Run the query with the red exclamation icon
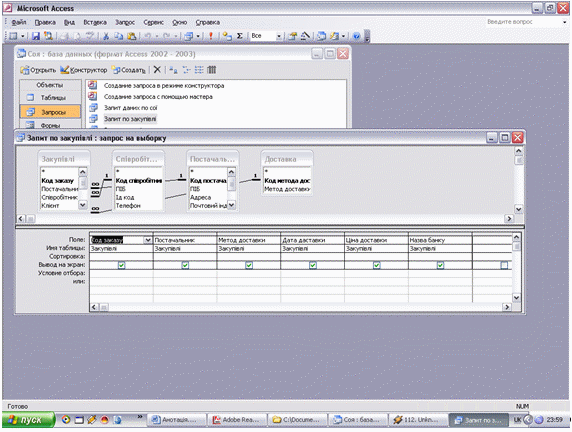The width and height of the screenshot is (572, 432). point(211,36)
